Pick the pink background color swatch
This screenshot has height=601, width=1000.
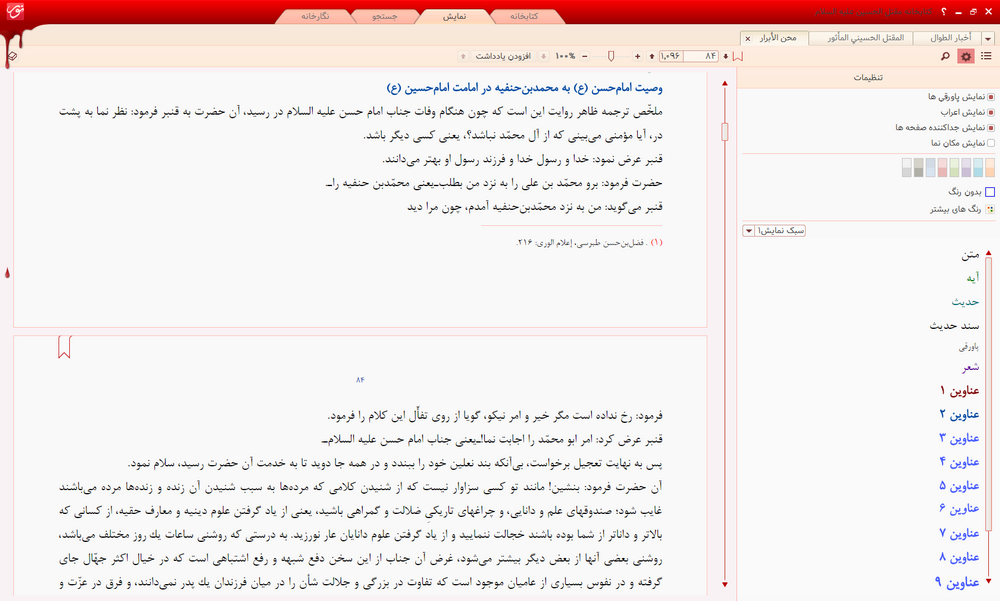click(943, 167)
